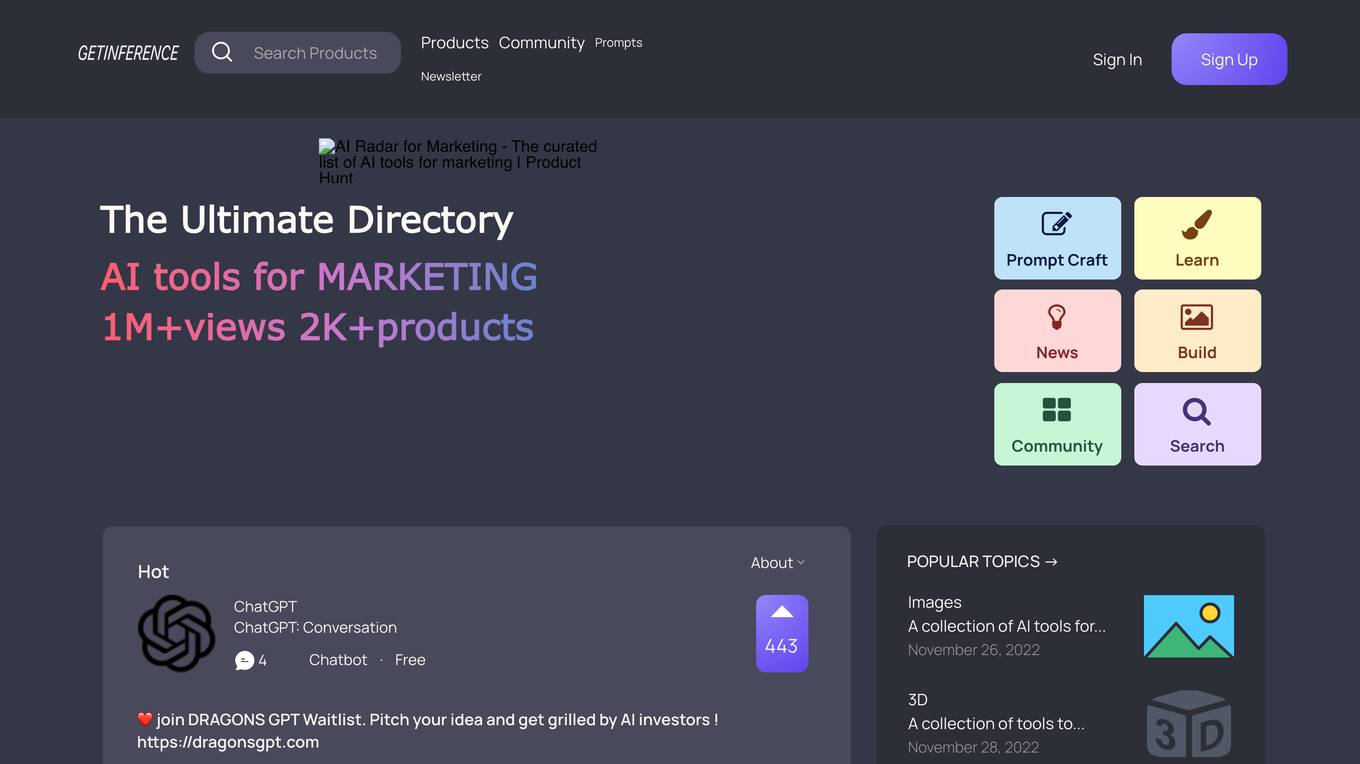Screen dimensions: 1360x764
Task: Click the Hot section heading
Action: pos(153,571)
